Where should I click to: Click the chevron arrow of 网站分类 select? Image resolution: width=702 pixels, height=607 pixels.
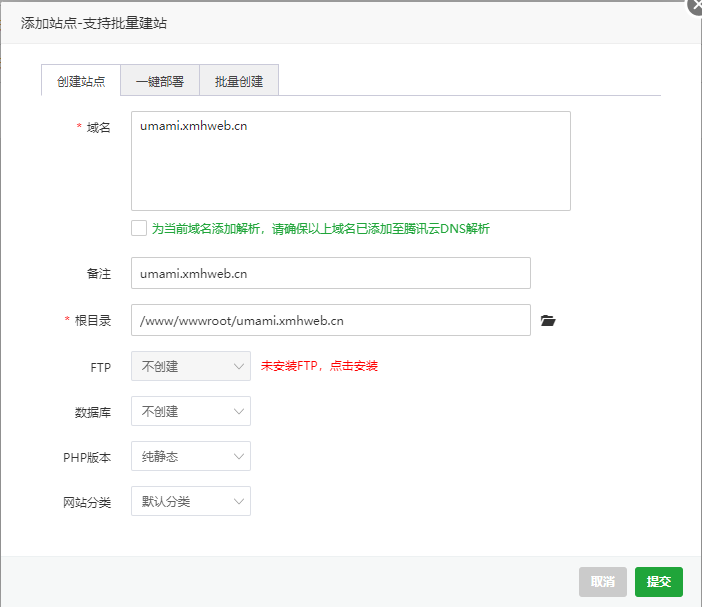[x=239, y=501]
